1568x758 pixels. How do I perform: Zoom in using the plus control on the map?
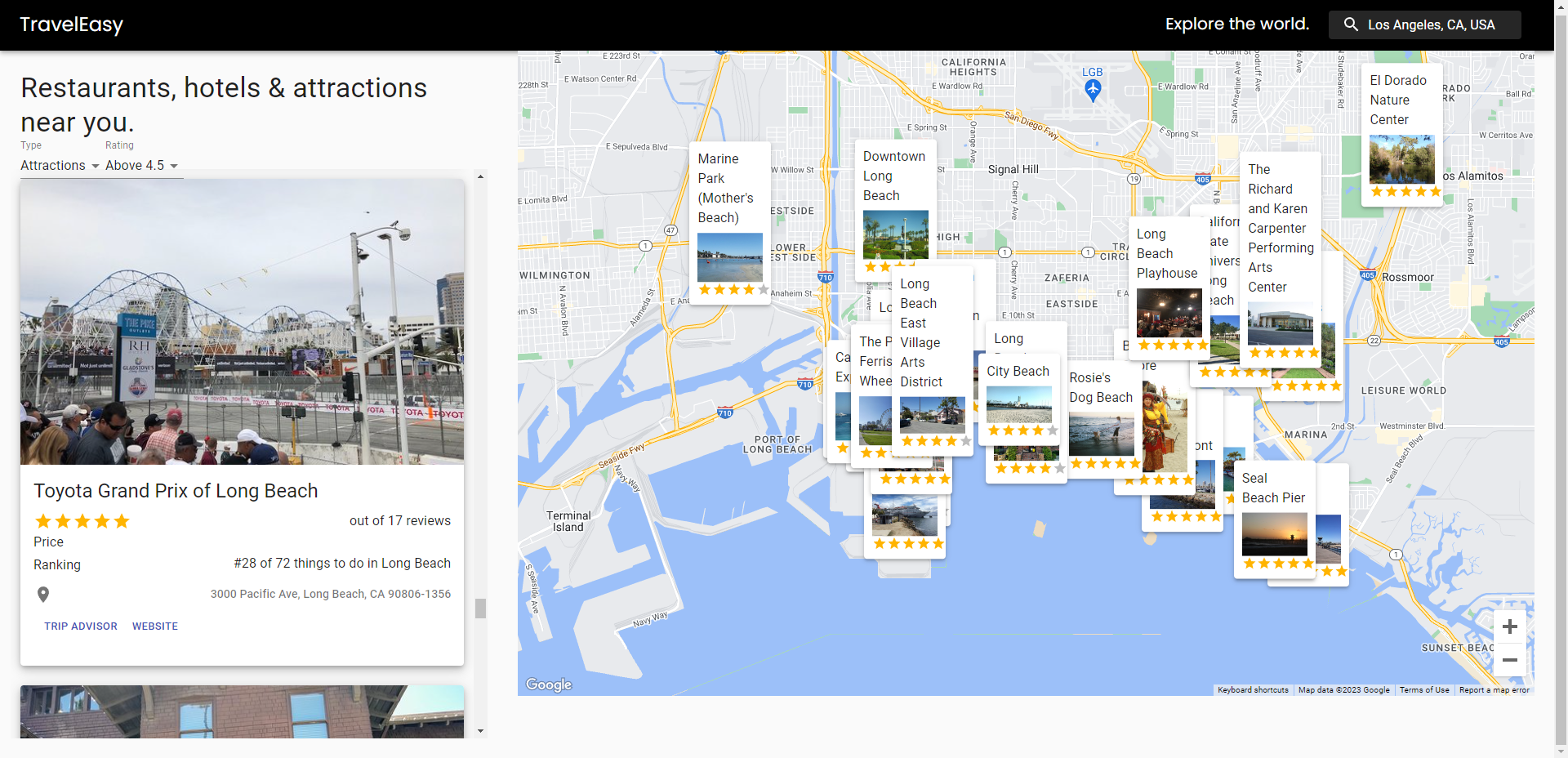tap(1509, 626)
